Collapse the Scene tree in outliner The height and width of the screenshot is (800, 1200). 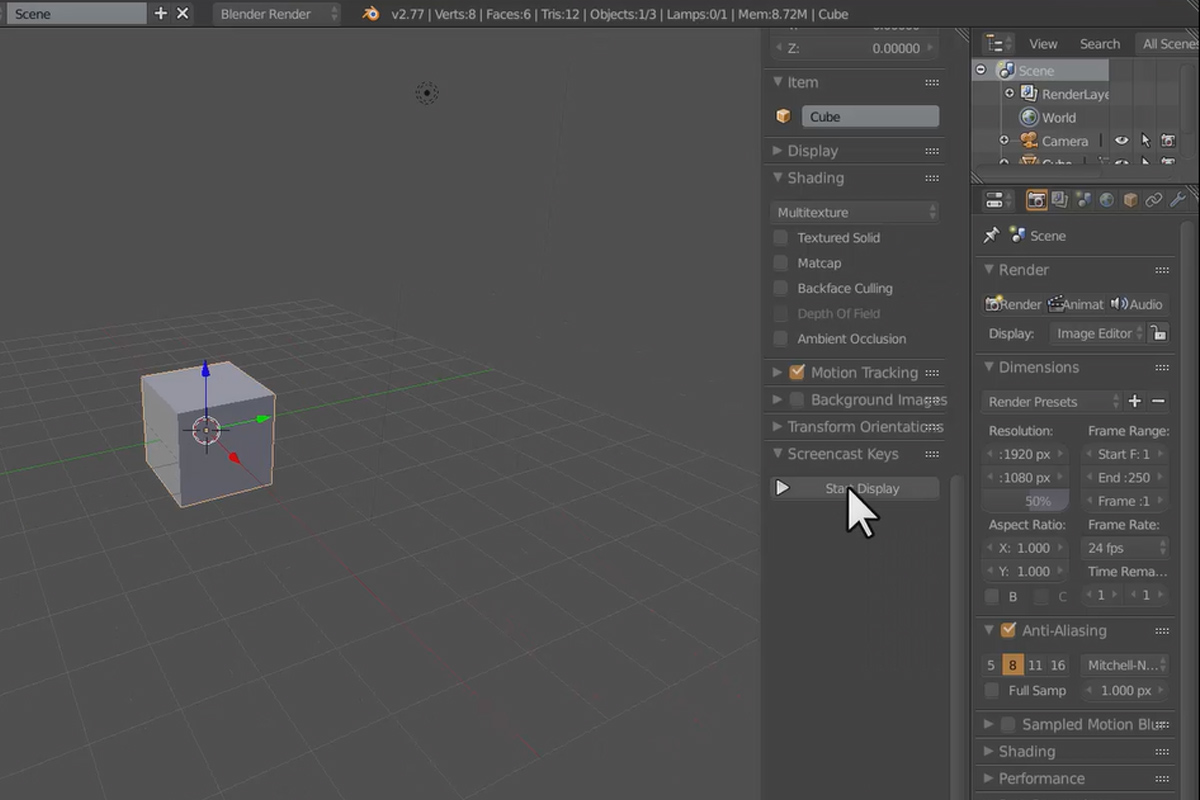tap(981, 70)
